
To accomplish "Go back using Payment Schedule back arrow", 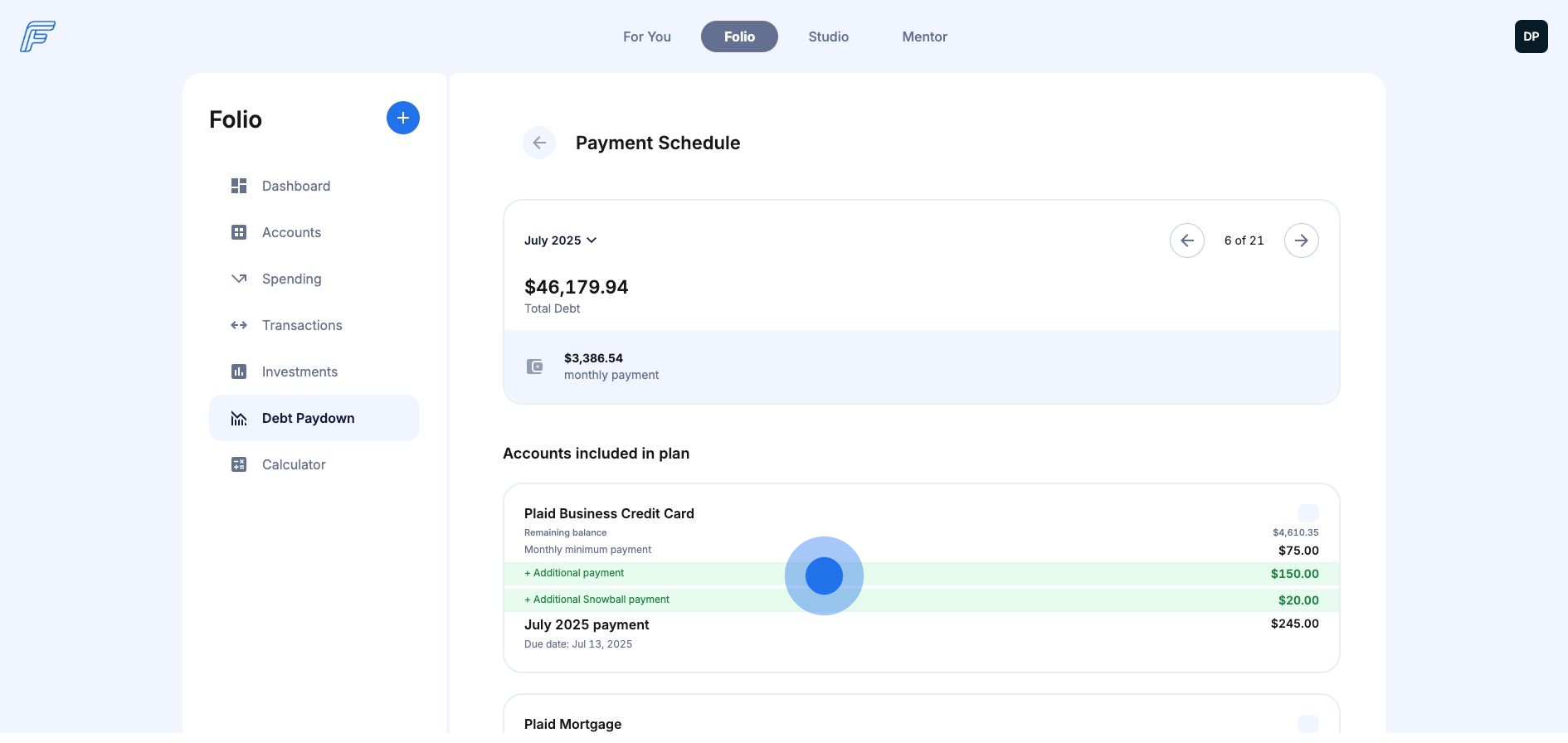I will pos(539,143).
